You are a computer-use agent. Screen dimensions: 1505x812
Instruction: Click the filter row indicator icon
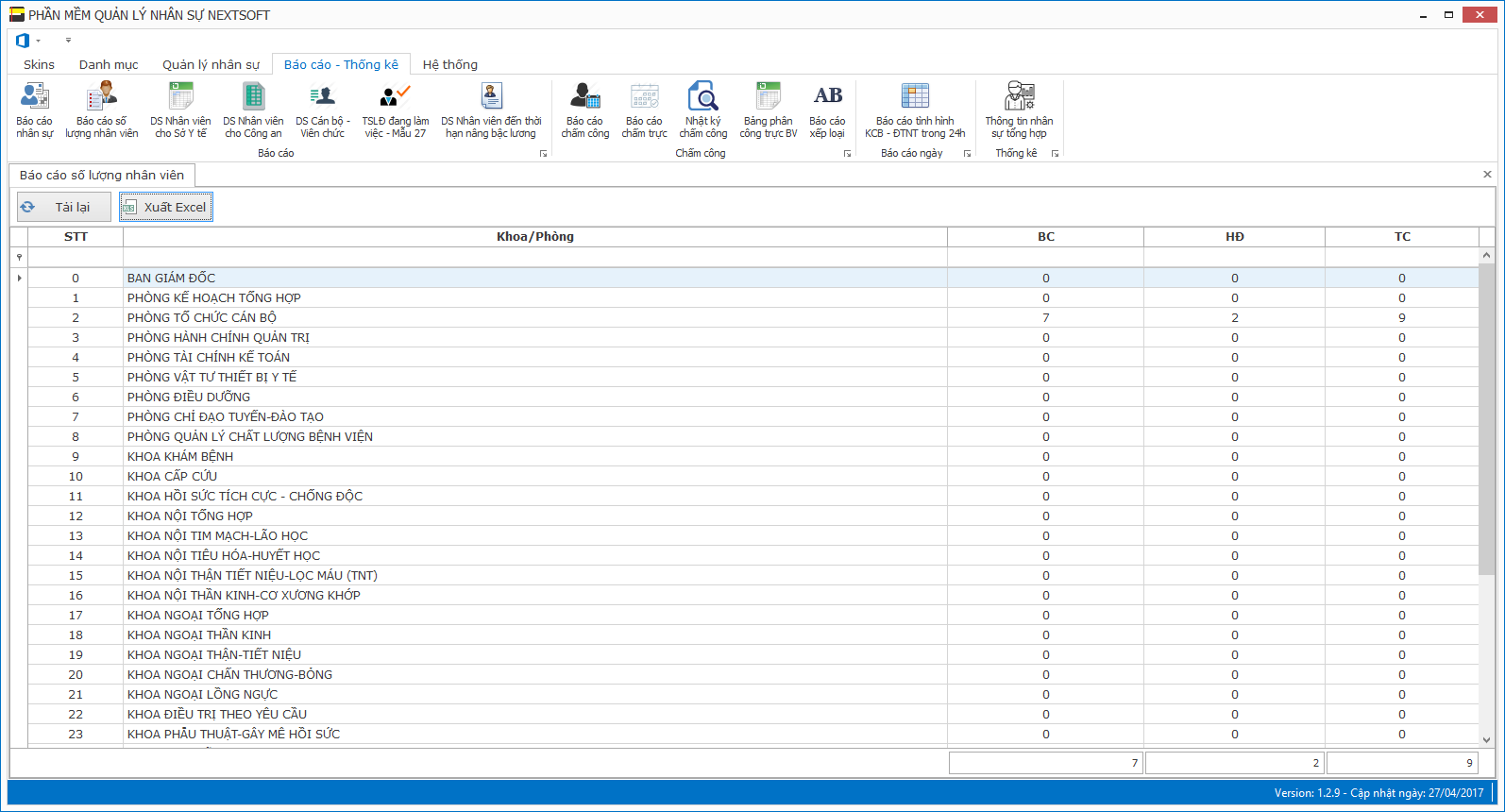coord(19,257)
